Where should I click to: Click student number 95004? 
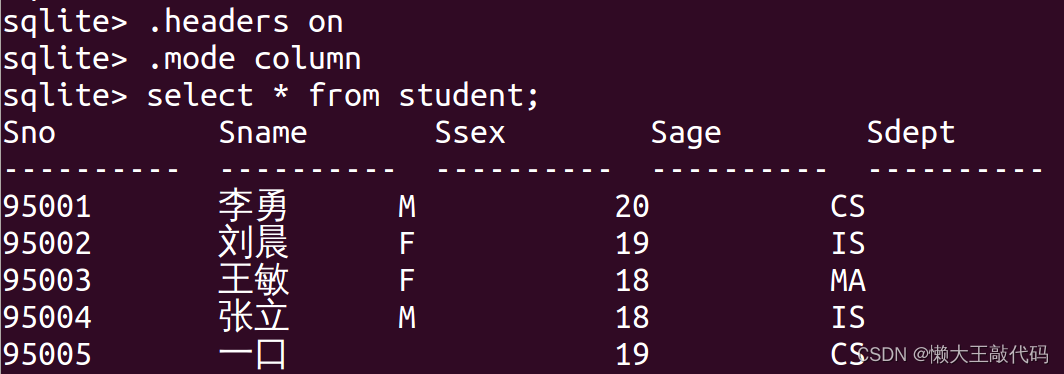(47, 318)
